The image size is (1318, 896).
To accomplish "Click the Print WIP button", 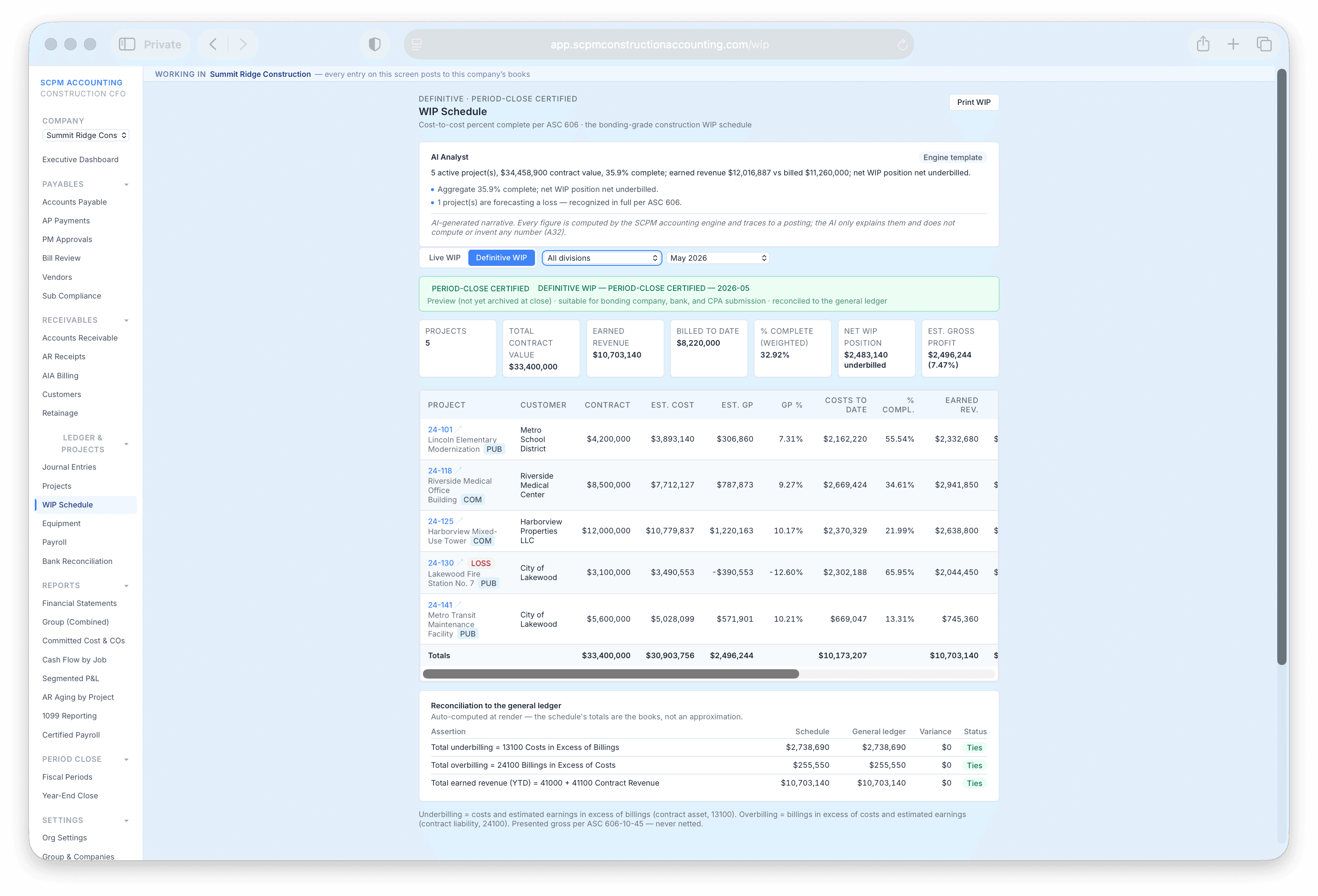I will point(974,102).
